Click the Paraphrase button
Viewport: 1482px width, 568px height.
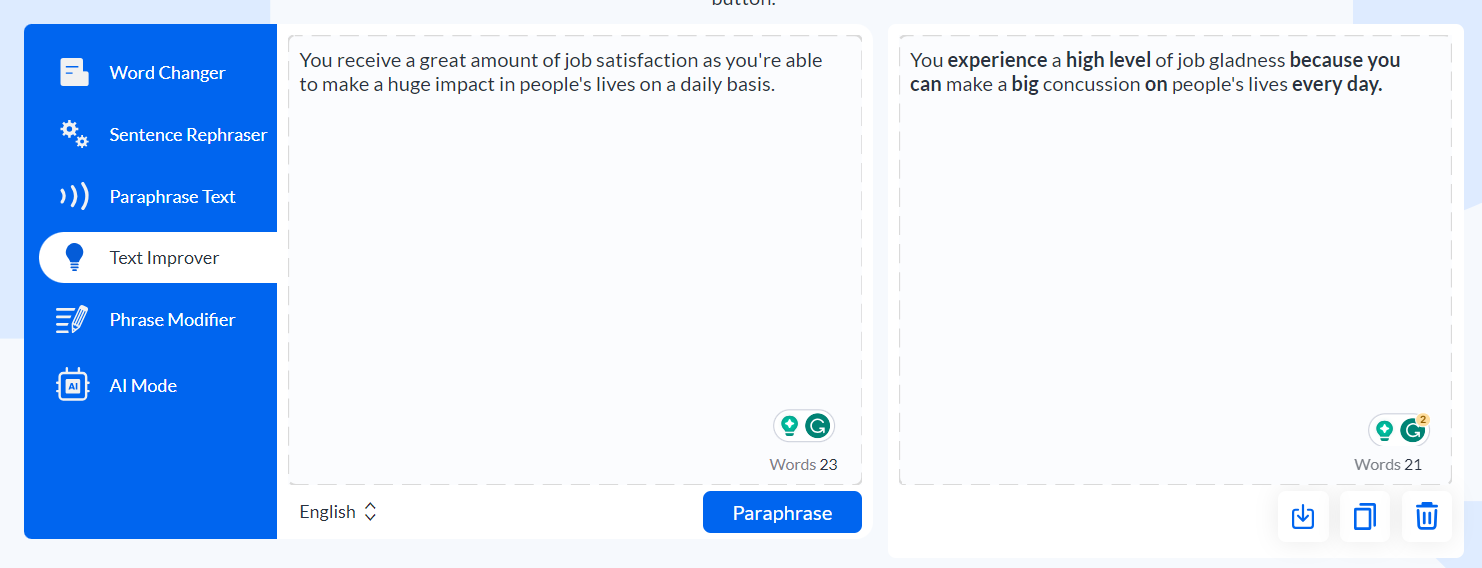point(782,512)
